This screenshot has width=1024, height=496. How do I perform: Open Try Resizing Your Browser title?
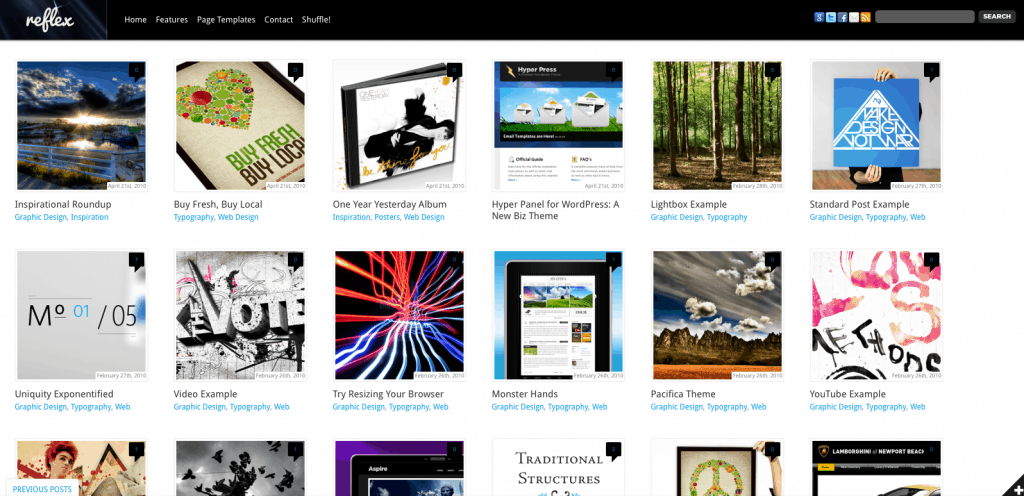[x=388, y=394]
